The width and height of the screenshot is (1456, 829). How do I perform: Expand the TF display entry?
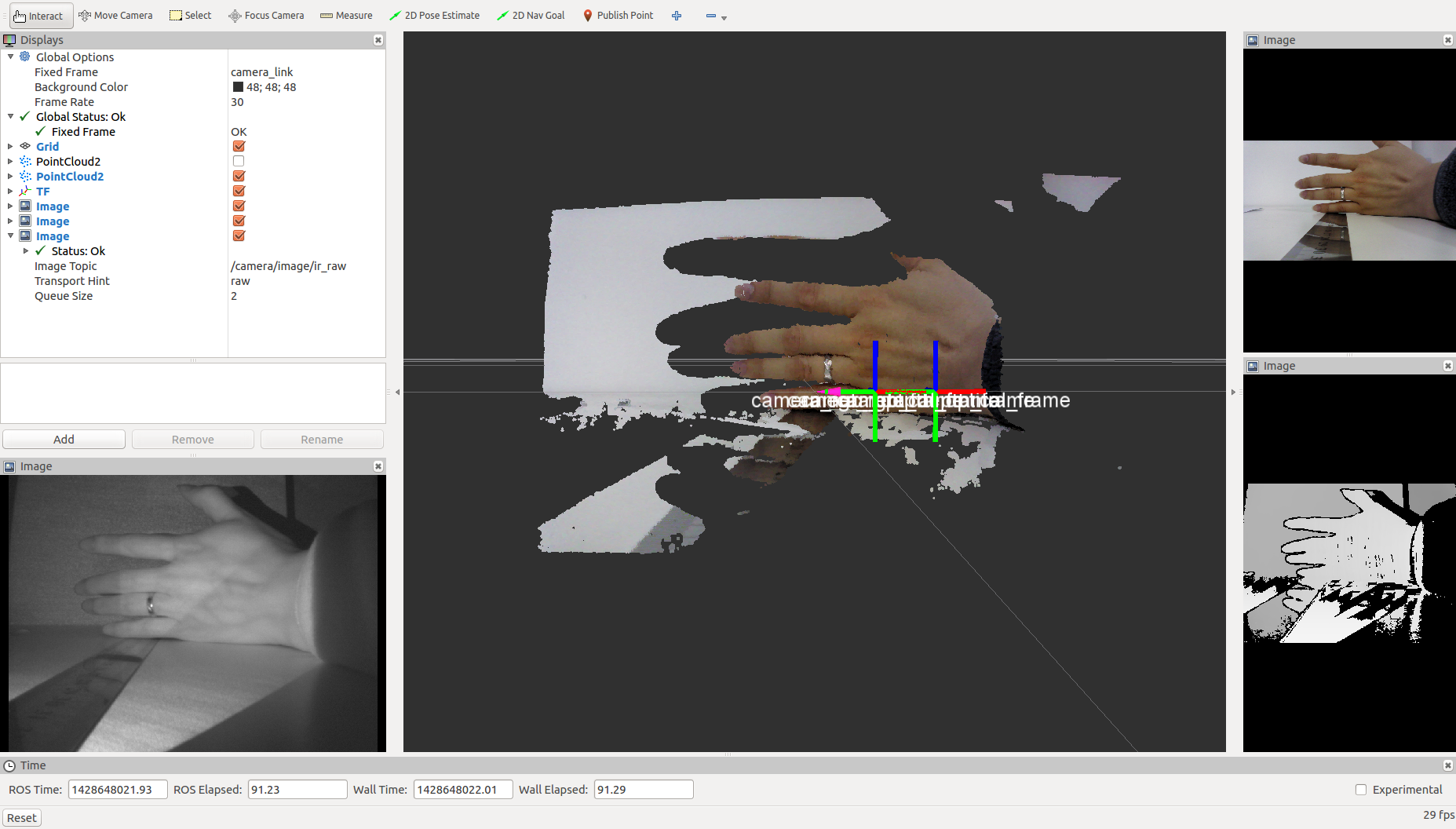pos(10,191)
